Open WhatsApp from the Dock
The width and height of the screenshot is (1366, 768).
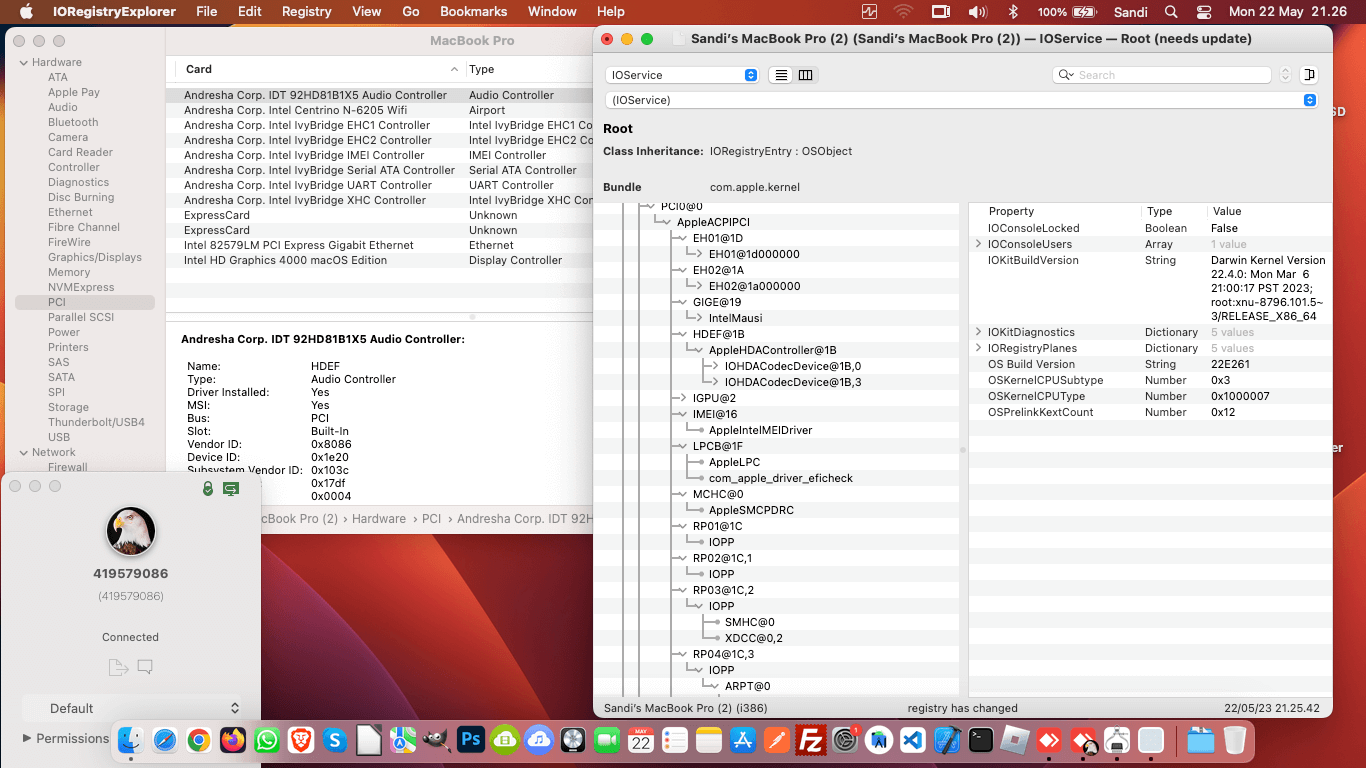tap(267, 740)
